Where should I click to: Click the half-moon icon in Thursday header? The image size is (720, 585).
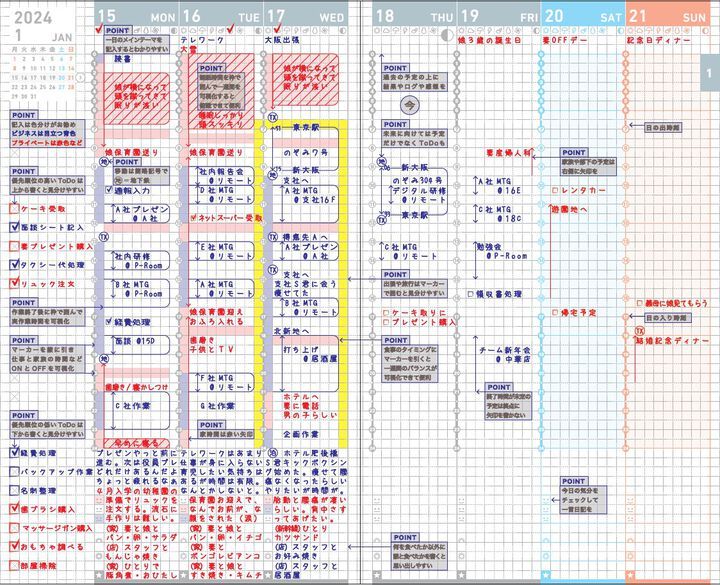click(x=447, y=35)
